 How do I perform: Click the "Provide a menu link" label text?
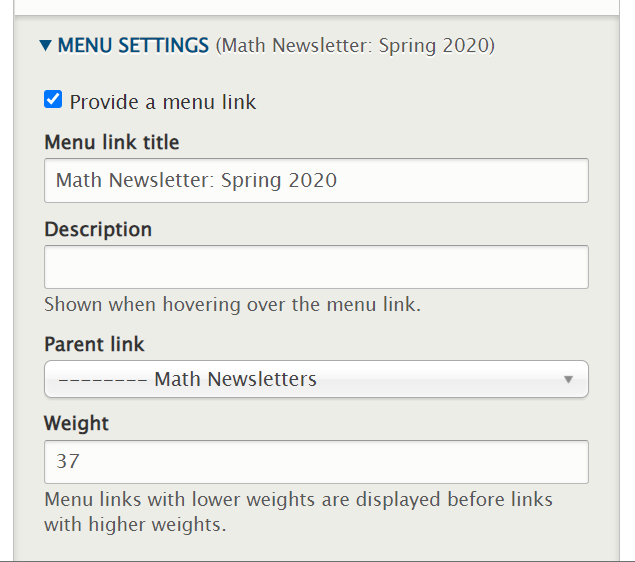click(163, 102)
